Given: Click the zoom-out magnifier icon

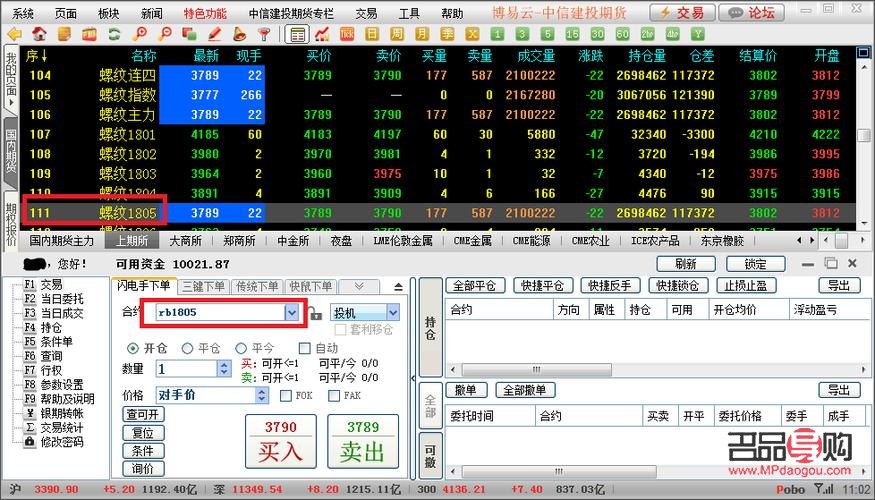Looking at the screenshot, I should click(165, 35).
